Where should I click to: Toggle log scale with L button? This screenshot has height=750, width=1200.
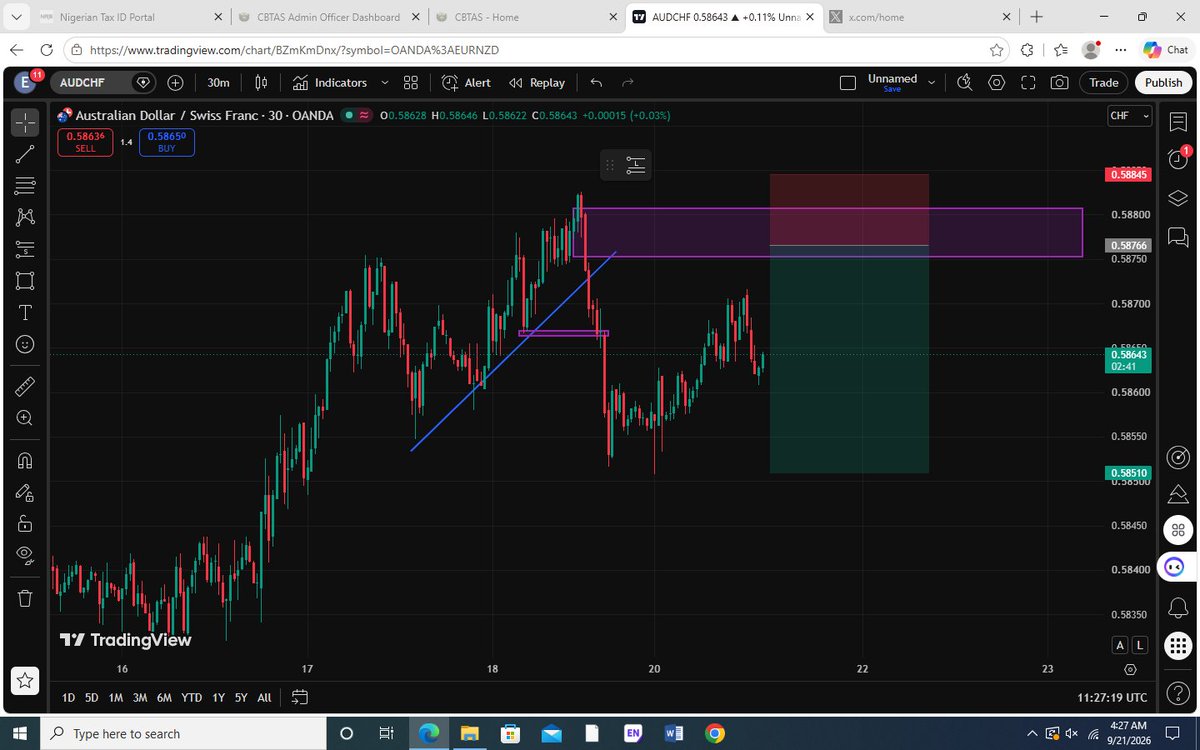click(x=1141, y=645)
